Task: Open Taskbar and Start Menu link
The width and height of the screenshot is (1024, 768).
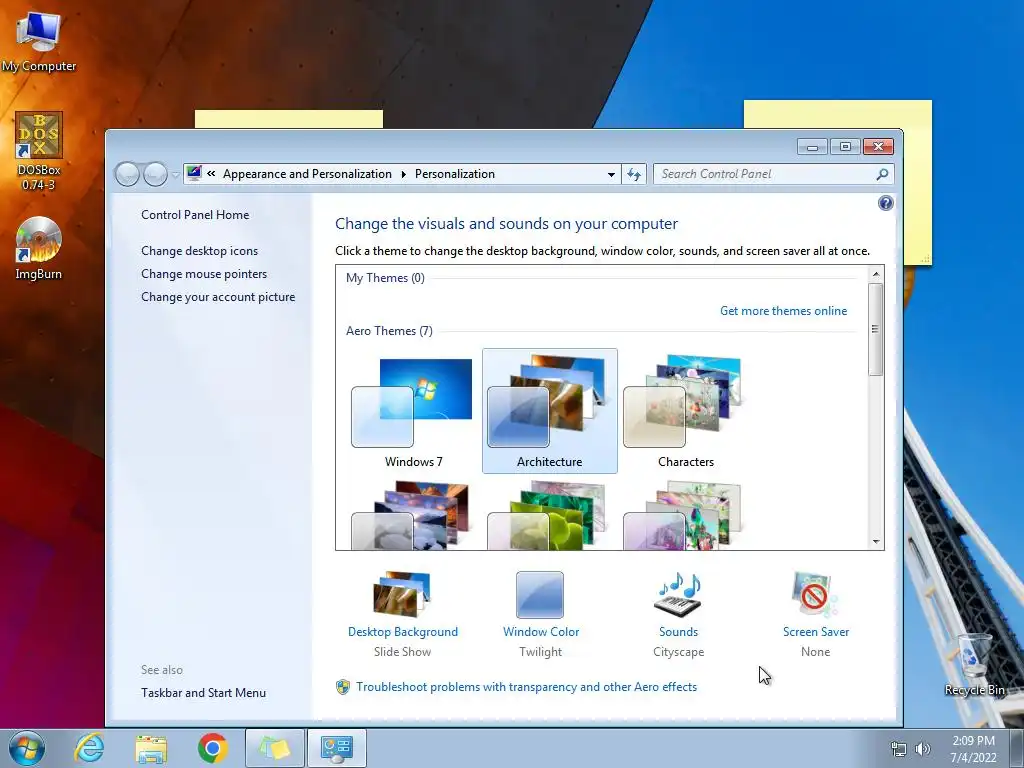Action: point(203,693)
